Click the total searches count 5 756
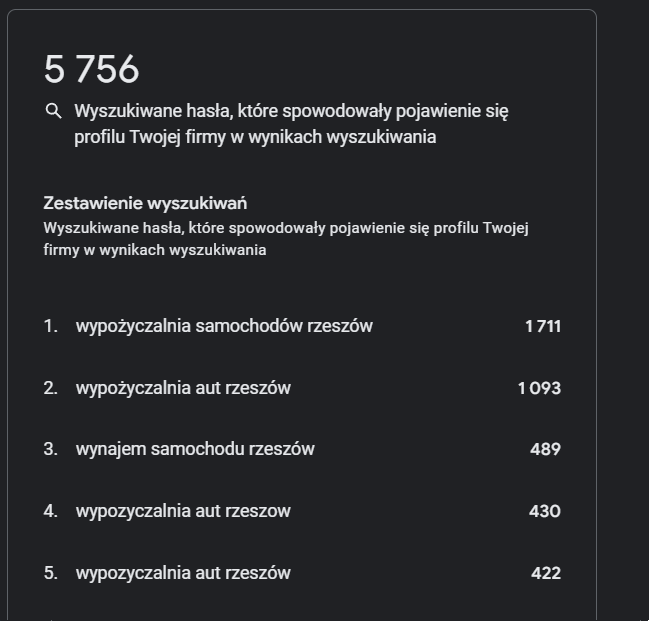The width and height of the screenshot is (649, 628). (91, 70)
